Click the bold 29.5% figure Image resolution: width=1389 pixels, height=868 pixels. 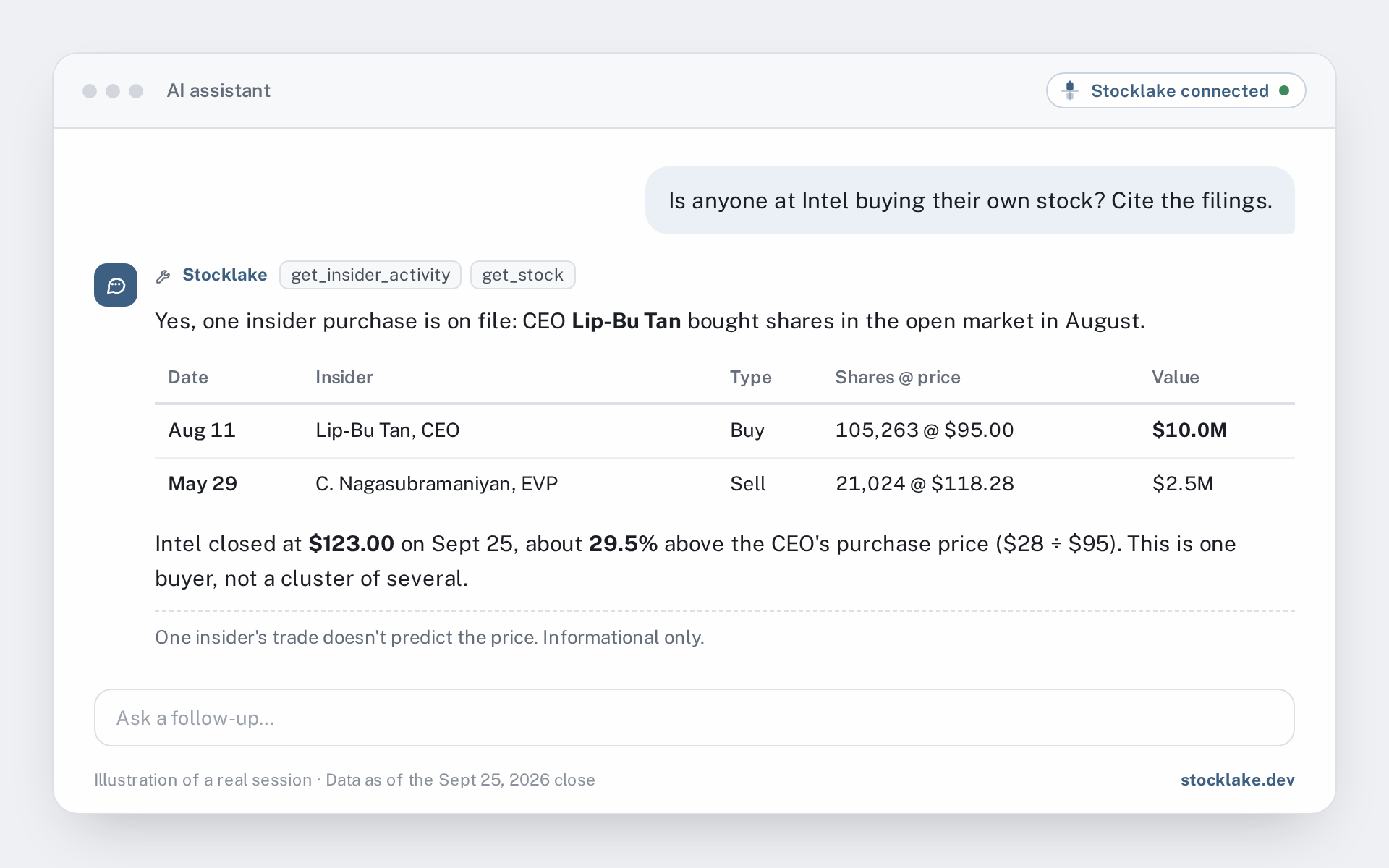pos(623,544)
